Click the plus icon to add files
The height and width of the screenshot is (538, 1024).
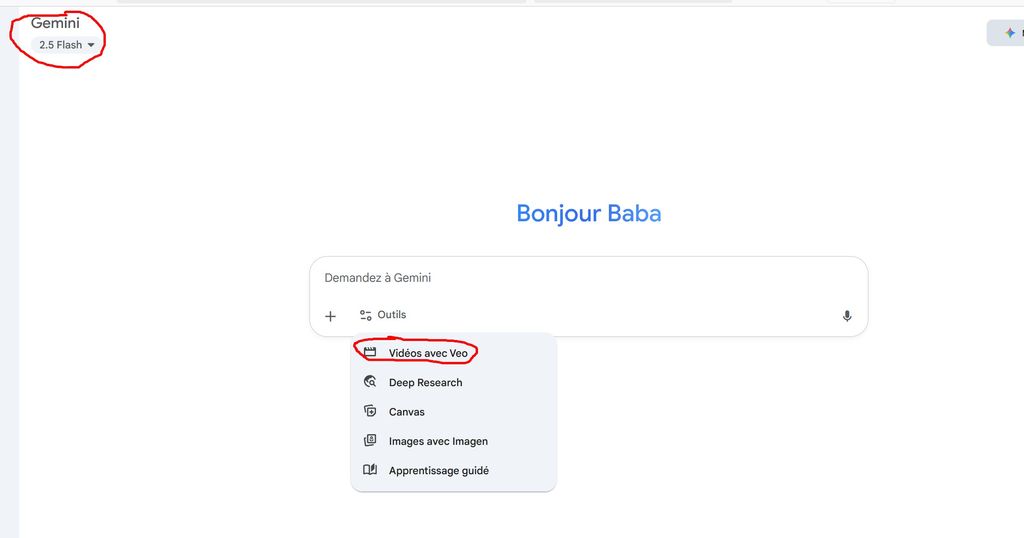pos(330,316)
